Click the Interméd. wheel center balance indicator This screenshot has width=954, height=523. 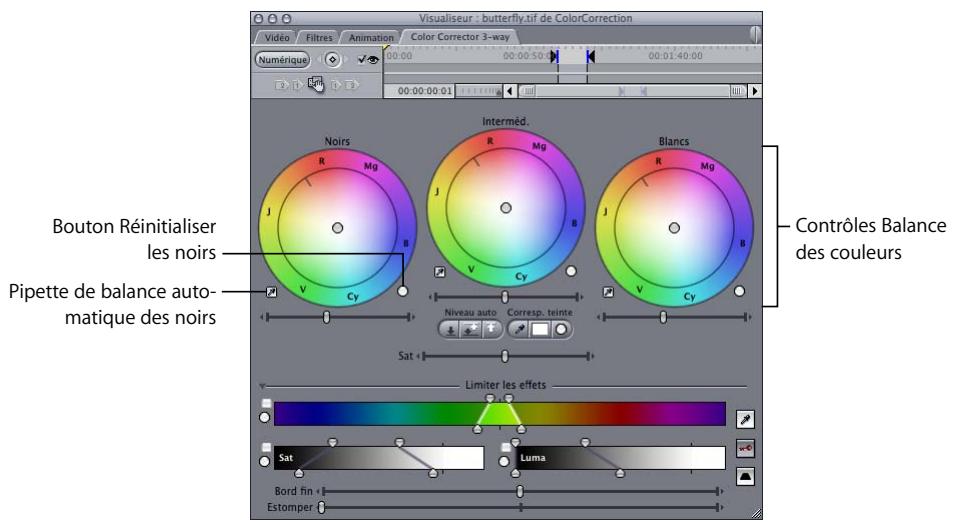click(x=506, y=208)
